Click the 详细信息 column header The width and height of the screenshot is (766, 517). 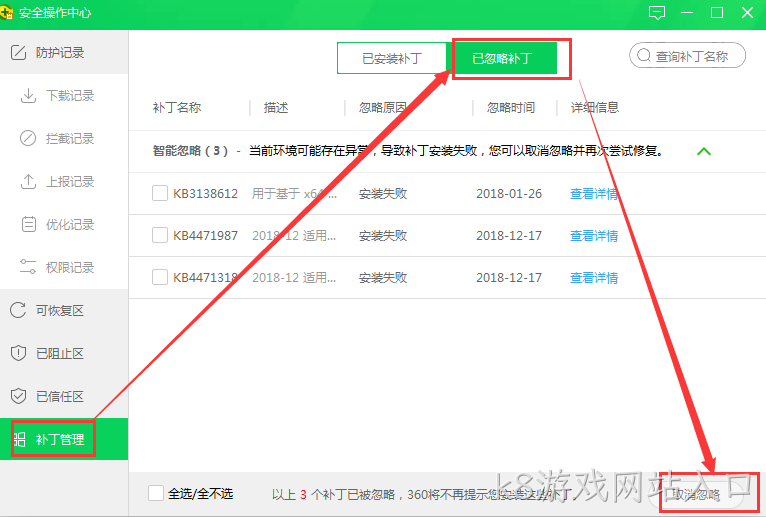(x=595, y=108)
